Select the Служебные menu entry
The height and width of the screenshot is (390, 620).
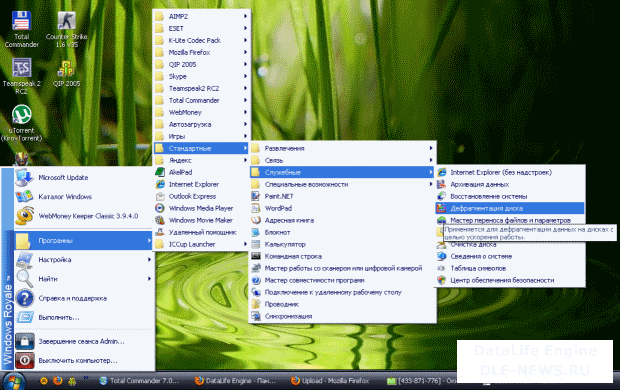[342, 172]
